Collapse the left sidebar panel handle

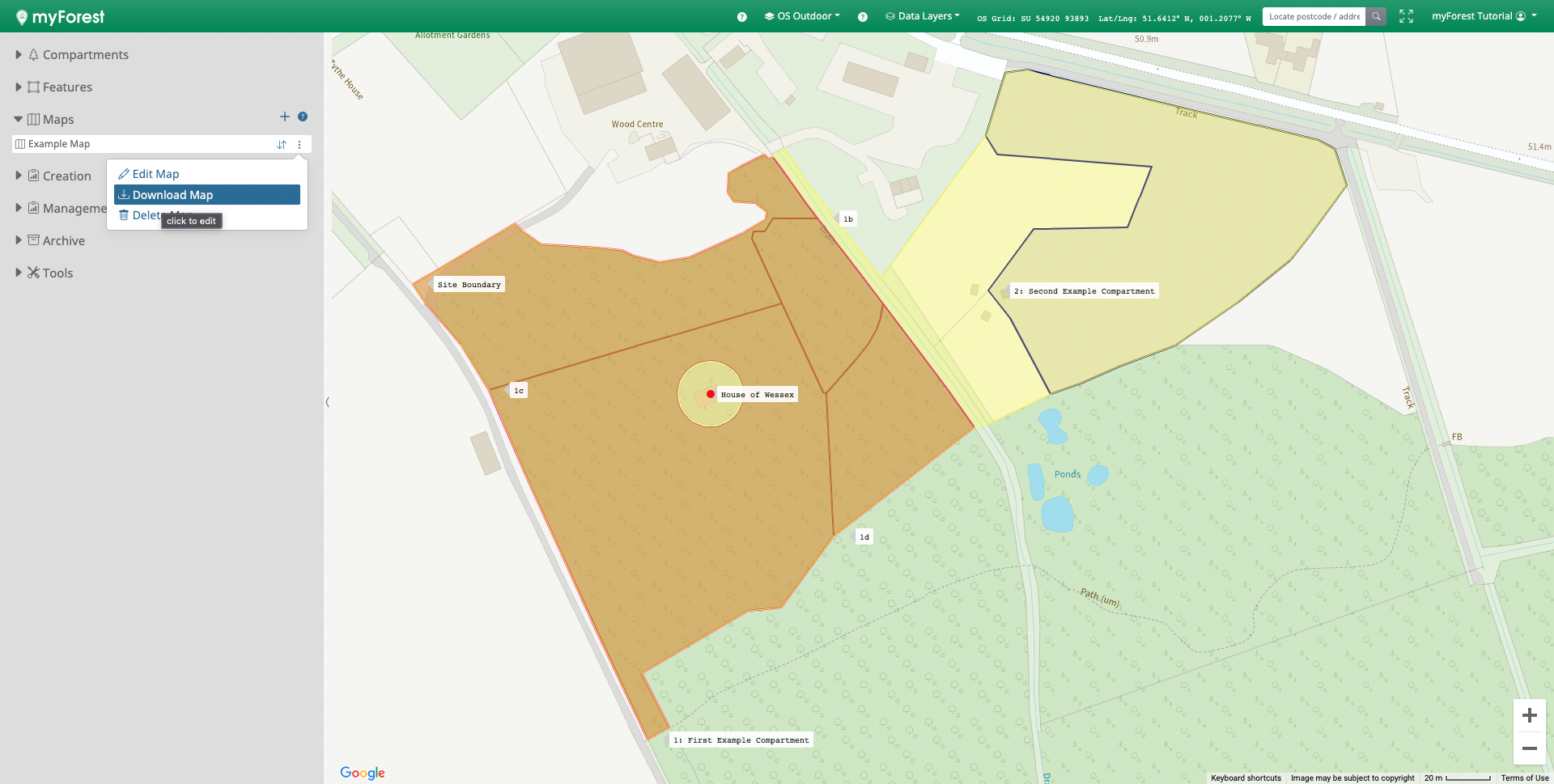(327, 402)
